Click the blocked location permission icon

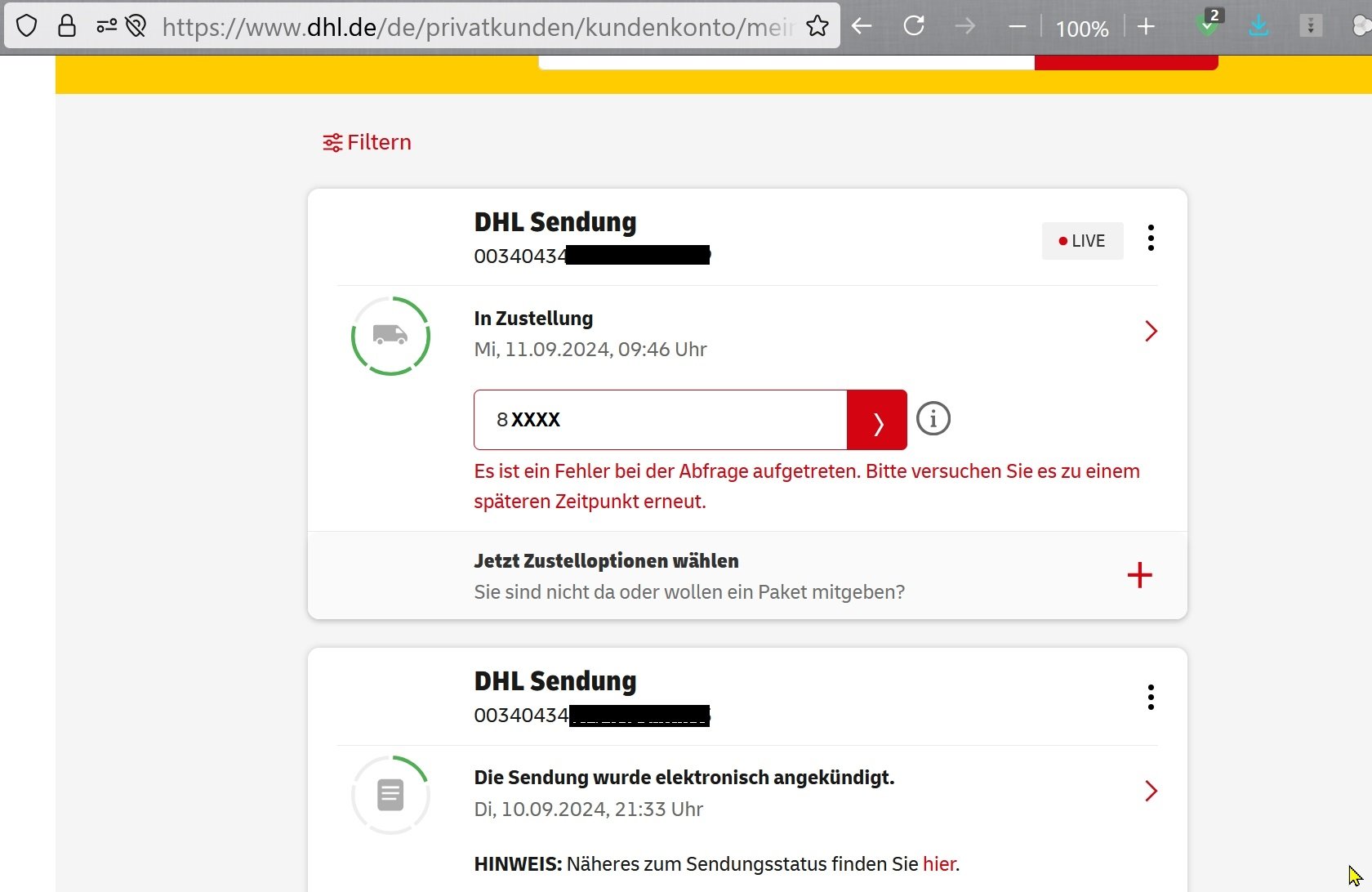point(136,26)
